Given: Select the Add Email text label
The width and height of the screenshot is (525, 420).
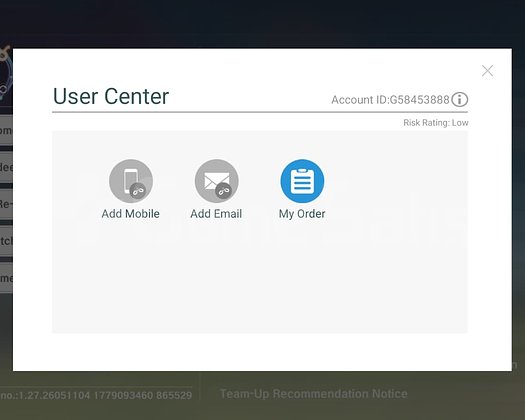Looking at the screenshot, I should (x=216, y=214).
